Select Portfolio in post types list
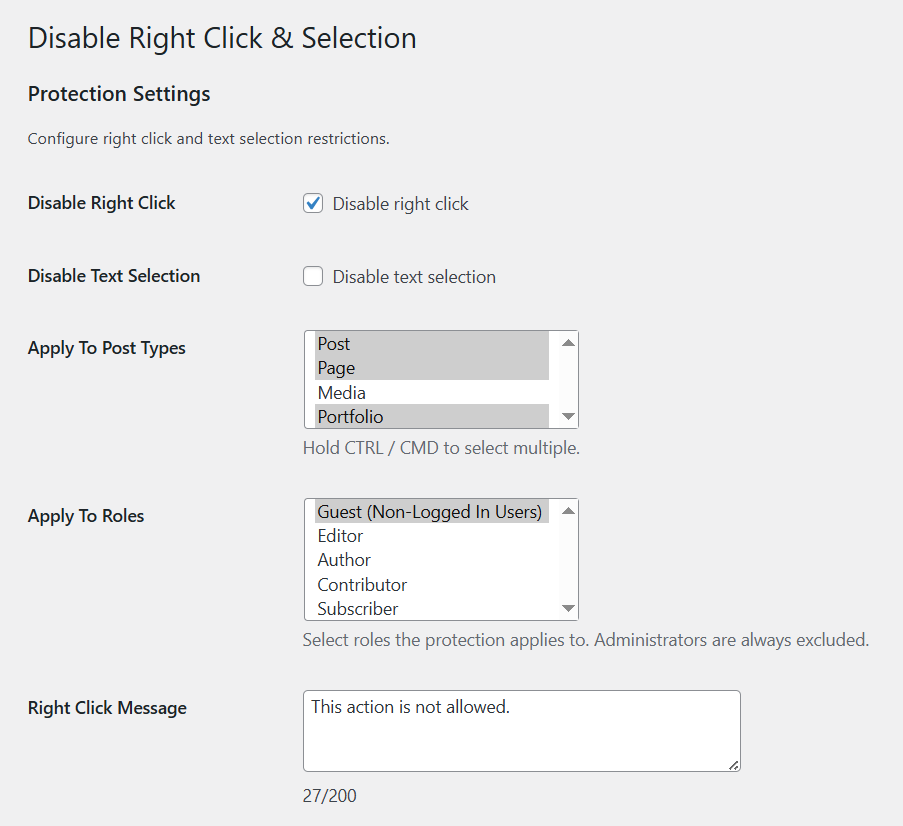Image resolution: width=903 pixels, height=826 pixels. [x=350, y=417]
